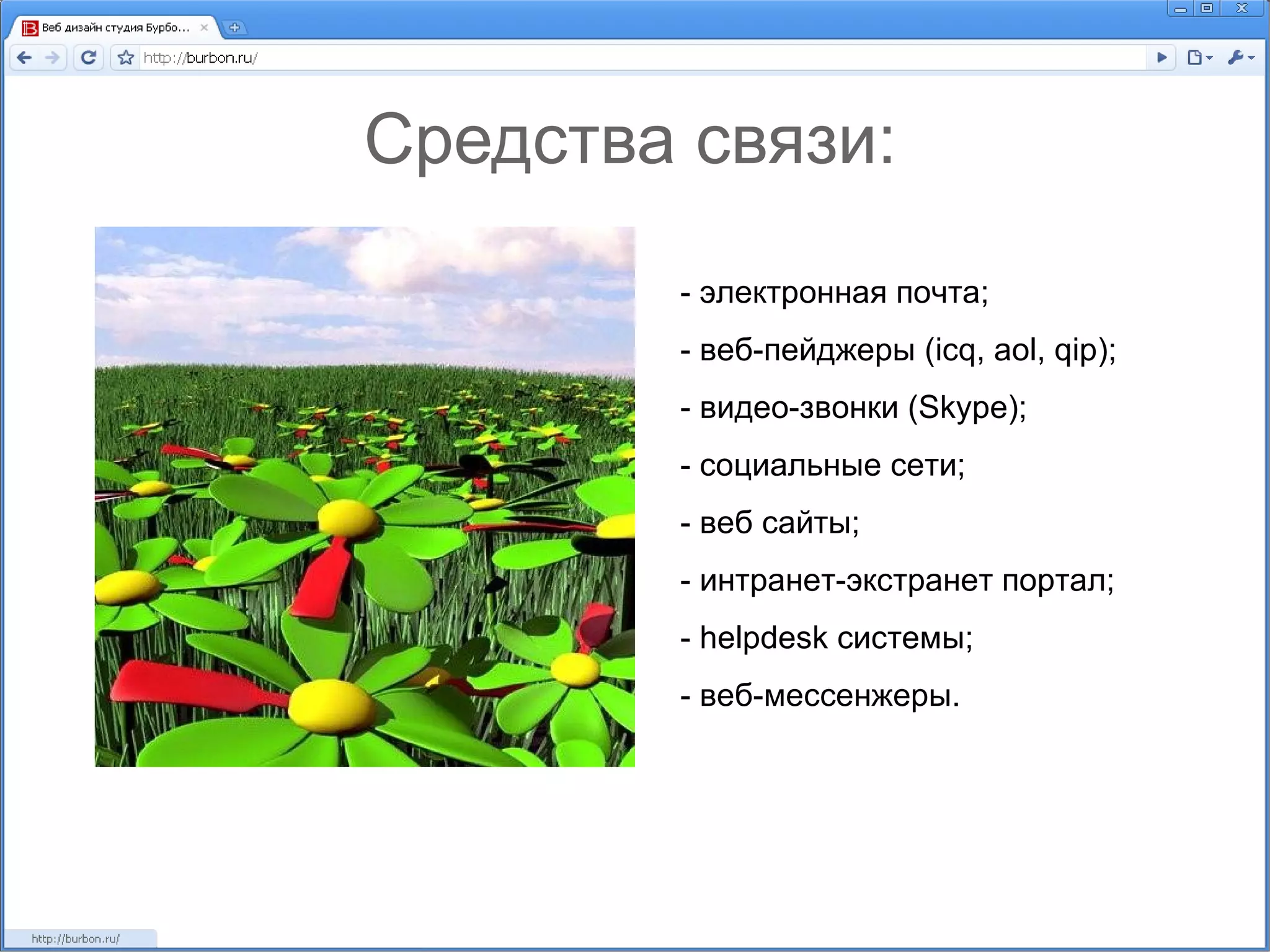Image resolution: width=1270 pixels, height=952 pixels.
Task: Click the Burbon favicon on the tab
Action: coord(30,28)
